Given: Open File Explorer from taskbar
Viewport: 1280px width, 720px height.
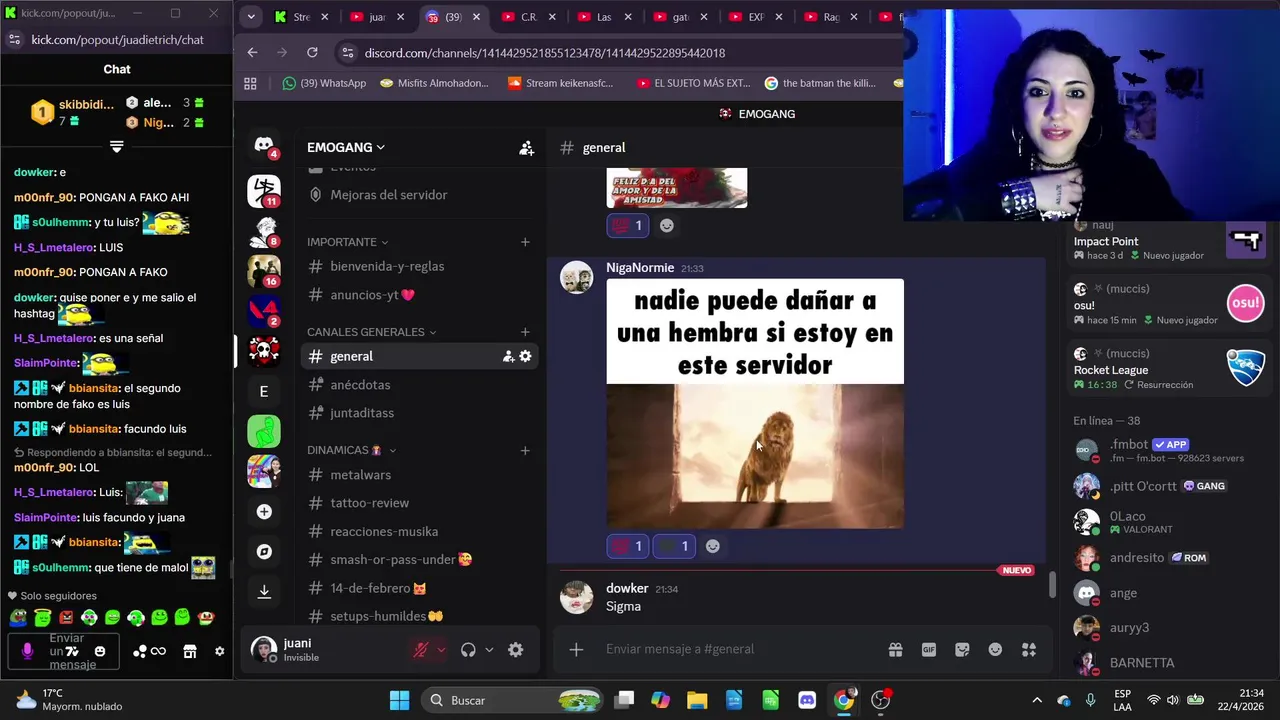Looking at the screenshot, I should coord(697,700).
